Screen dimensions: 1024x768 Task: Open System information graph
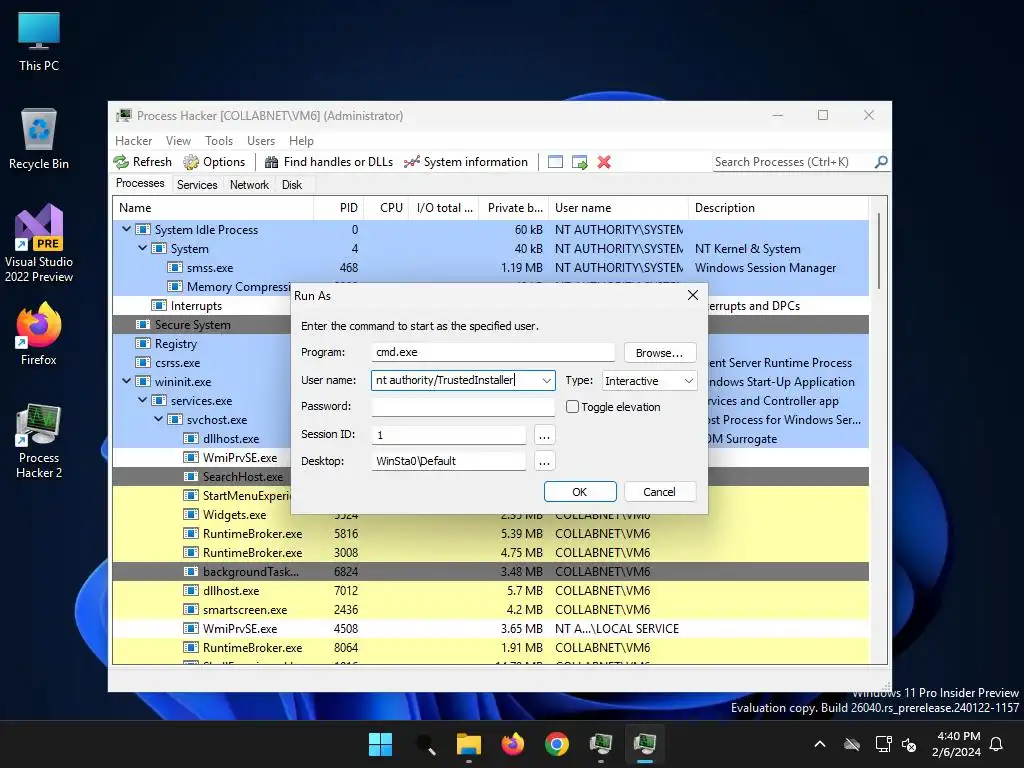[x=465, y=162]
